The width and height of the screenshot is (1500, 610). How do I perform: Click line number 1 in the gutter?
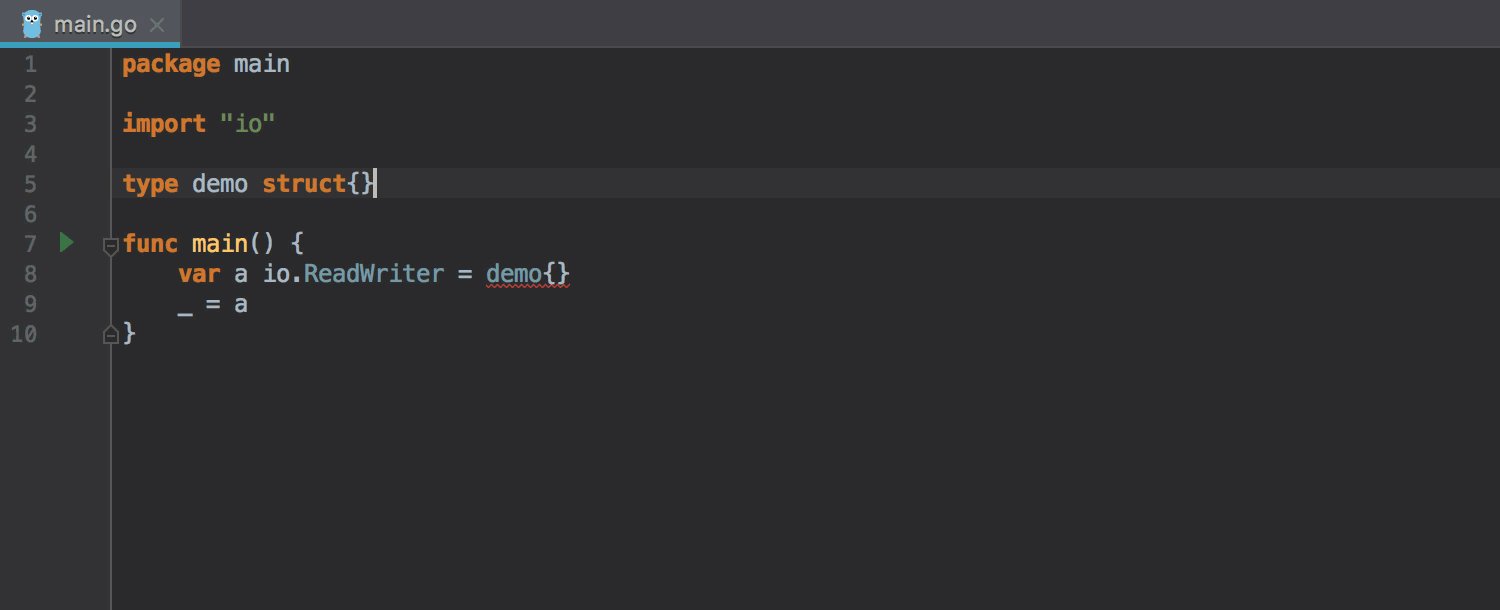pos(29,64)
